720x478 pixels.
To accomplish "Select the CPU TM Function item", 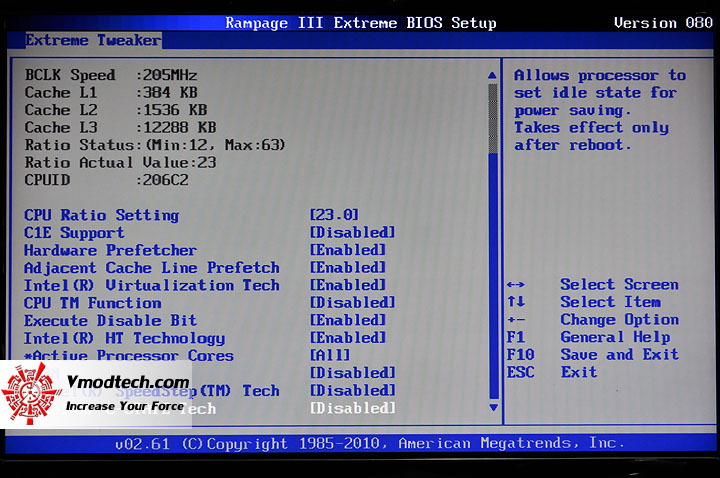I will (93, 303).
